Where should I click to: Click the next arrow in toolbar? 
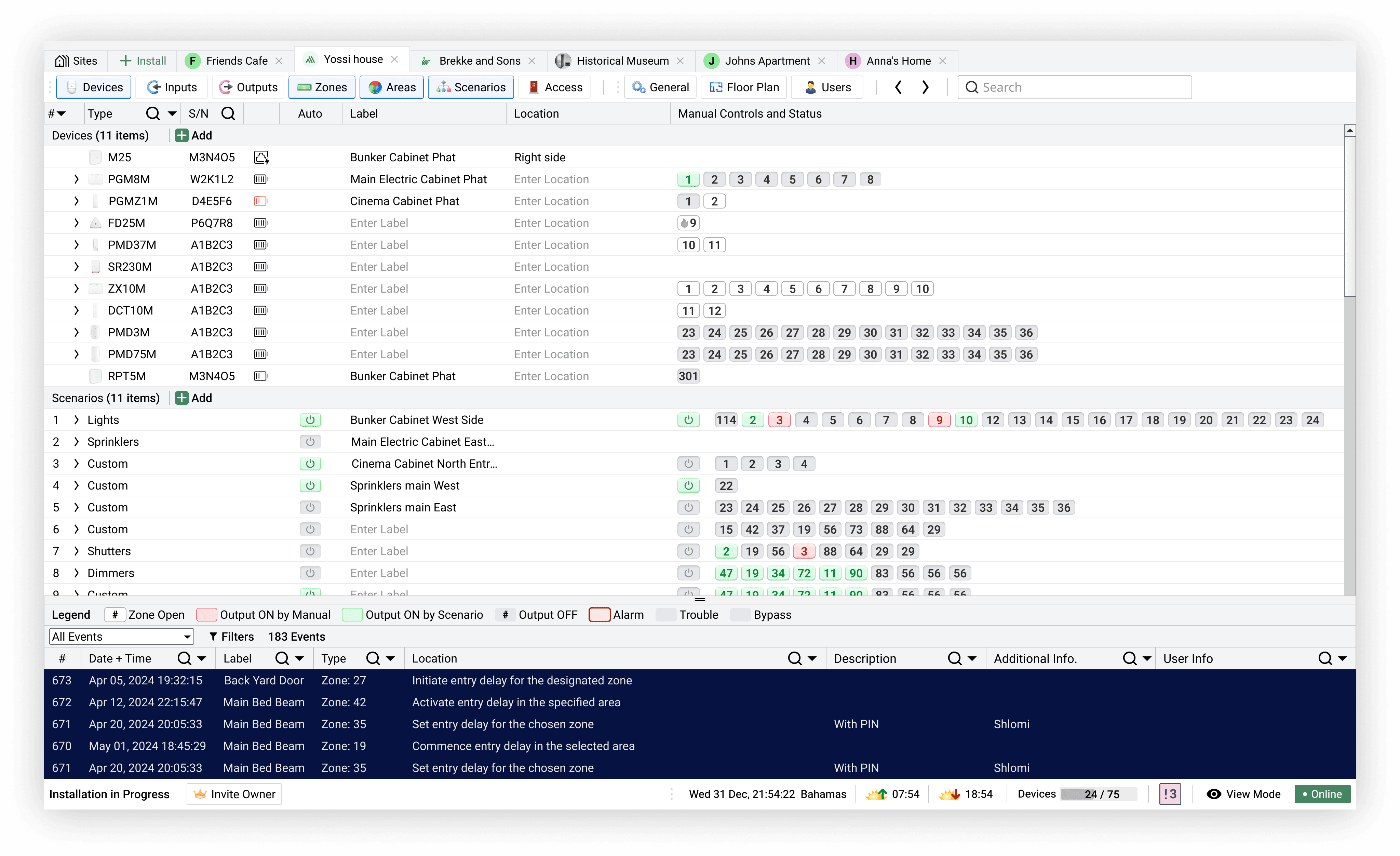(x=925, y=87)
